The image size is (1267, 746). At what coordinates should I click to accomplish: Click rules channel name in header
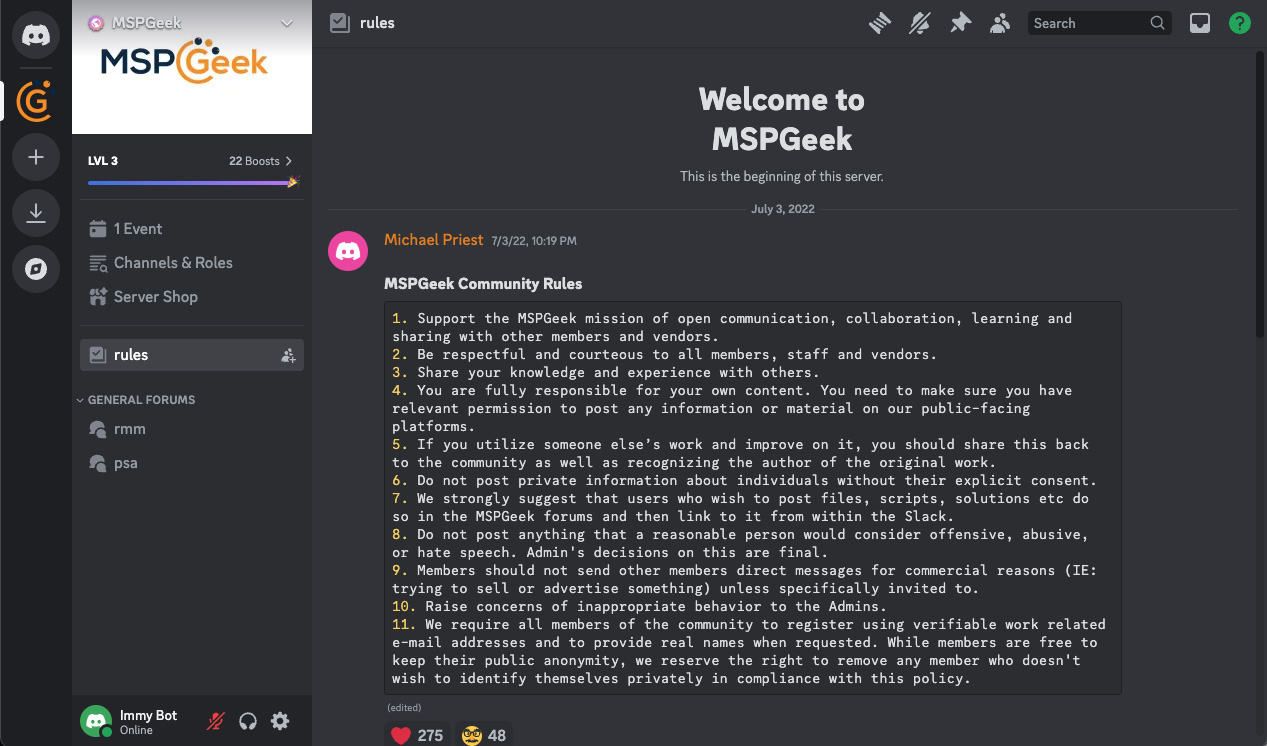pyautogui.click(x=378, y=23)
